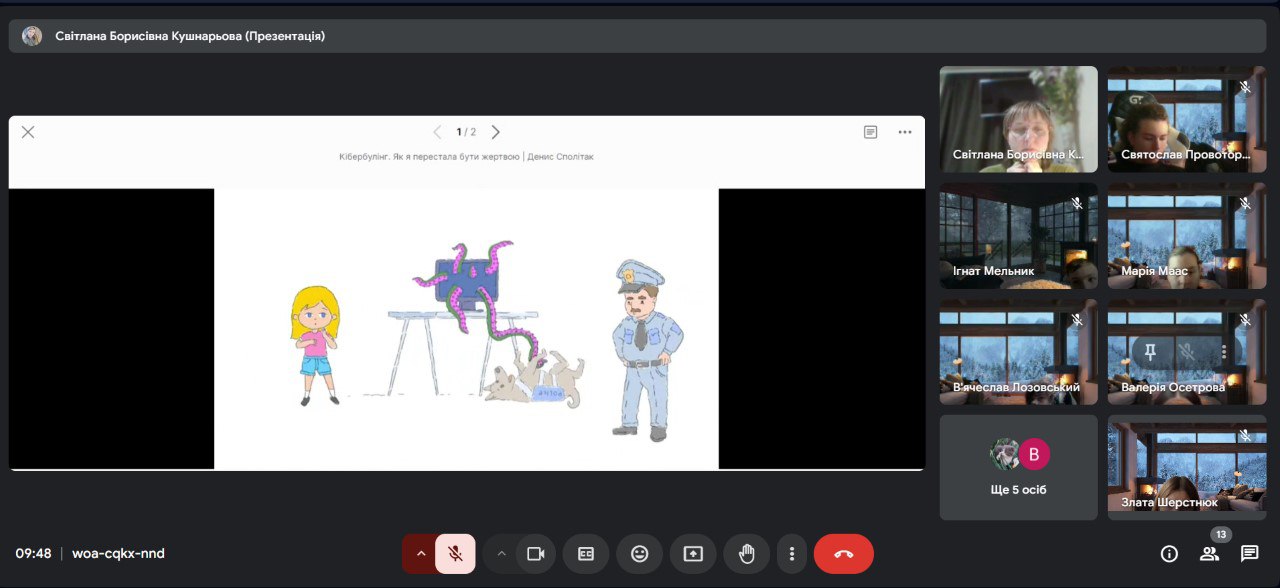Leave the call with the red button
Screen dimensions: 1280x588
pyautogui.click(x=843, y=554)
